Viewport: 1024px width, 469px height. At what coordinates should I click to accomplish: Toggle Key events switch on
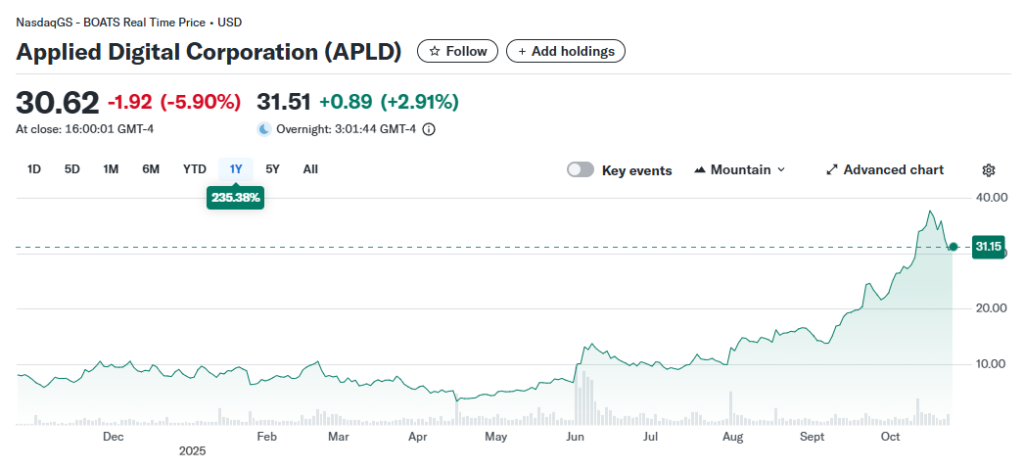click(580, 170)
